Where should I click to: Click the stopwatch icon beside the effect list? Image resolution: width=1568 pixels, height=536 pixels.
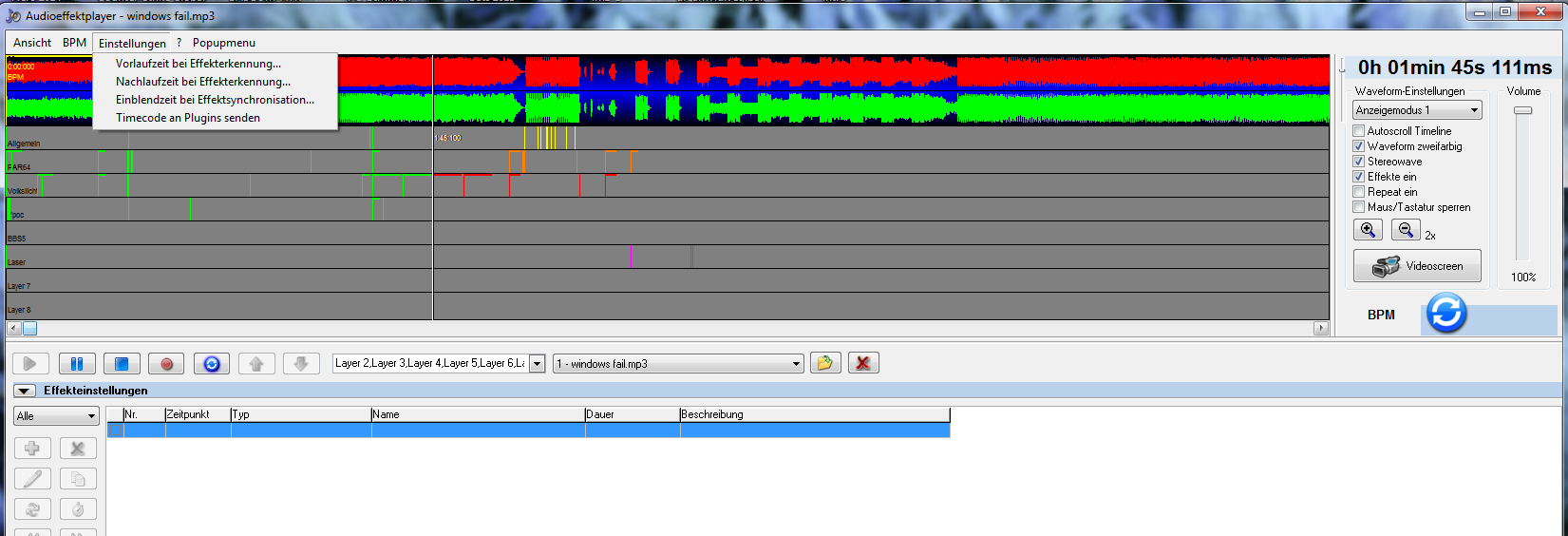point(78,509)
